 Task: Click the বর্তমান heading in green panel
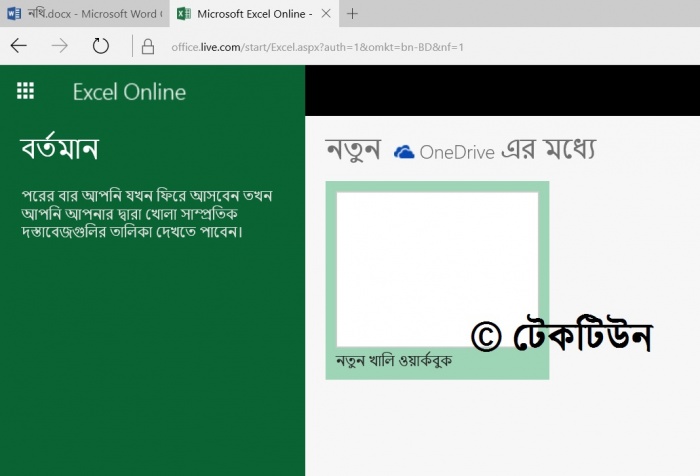coord(59,147)
